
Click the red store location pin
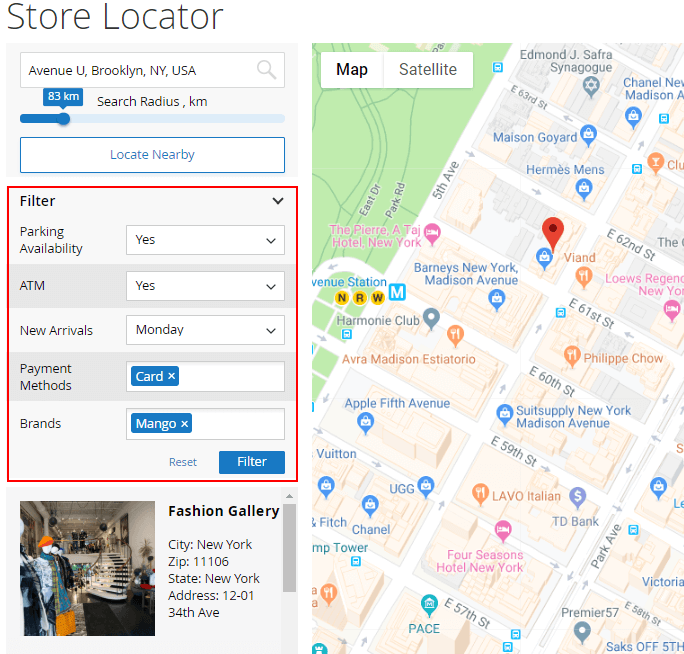point(552,233)
